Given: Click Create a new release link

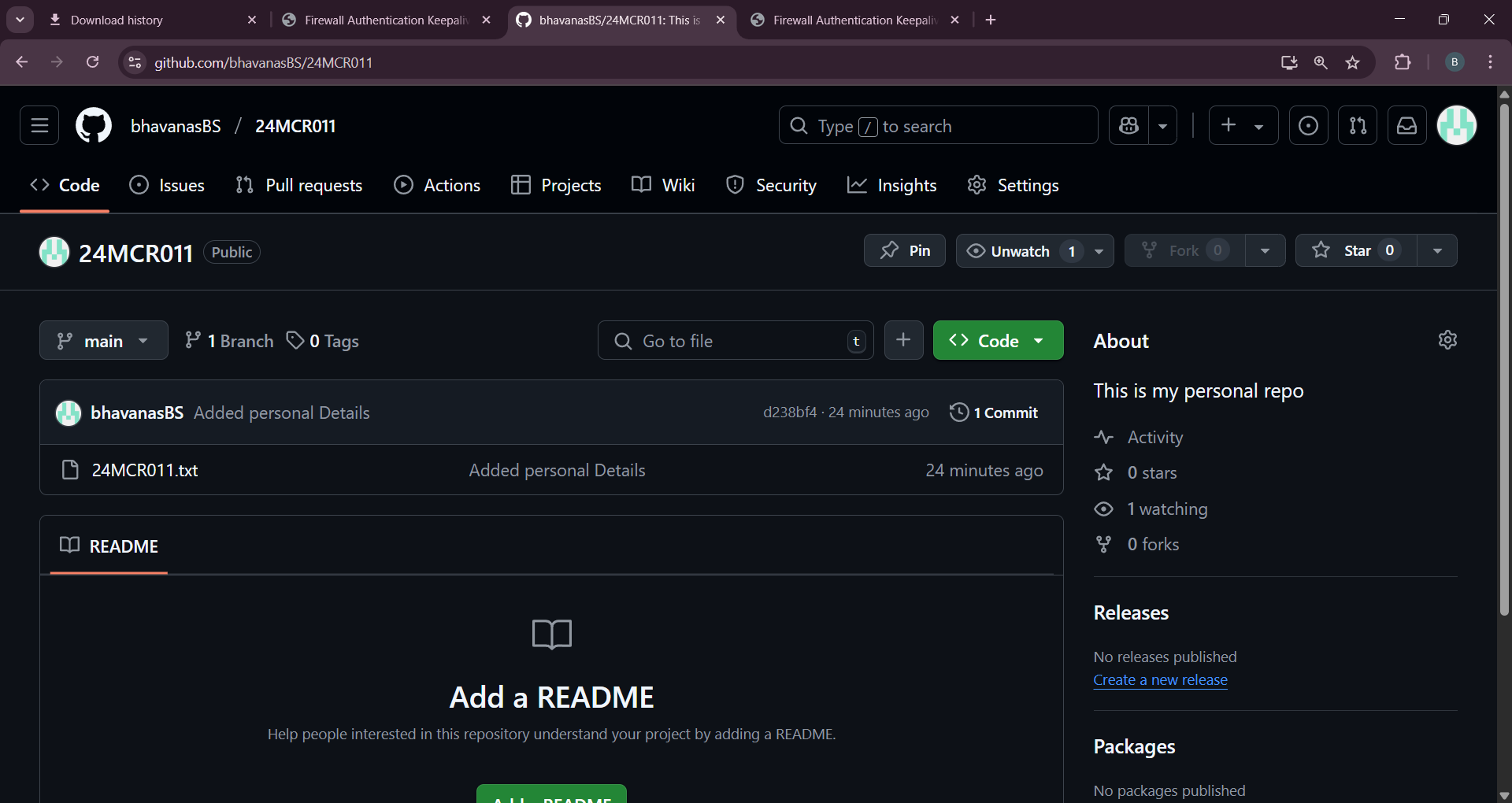Looking at the screenshot, I should (1160, 679).
